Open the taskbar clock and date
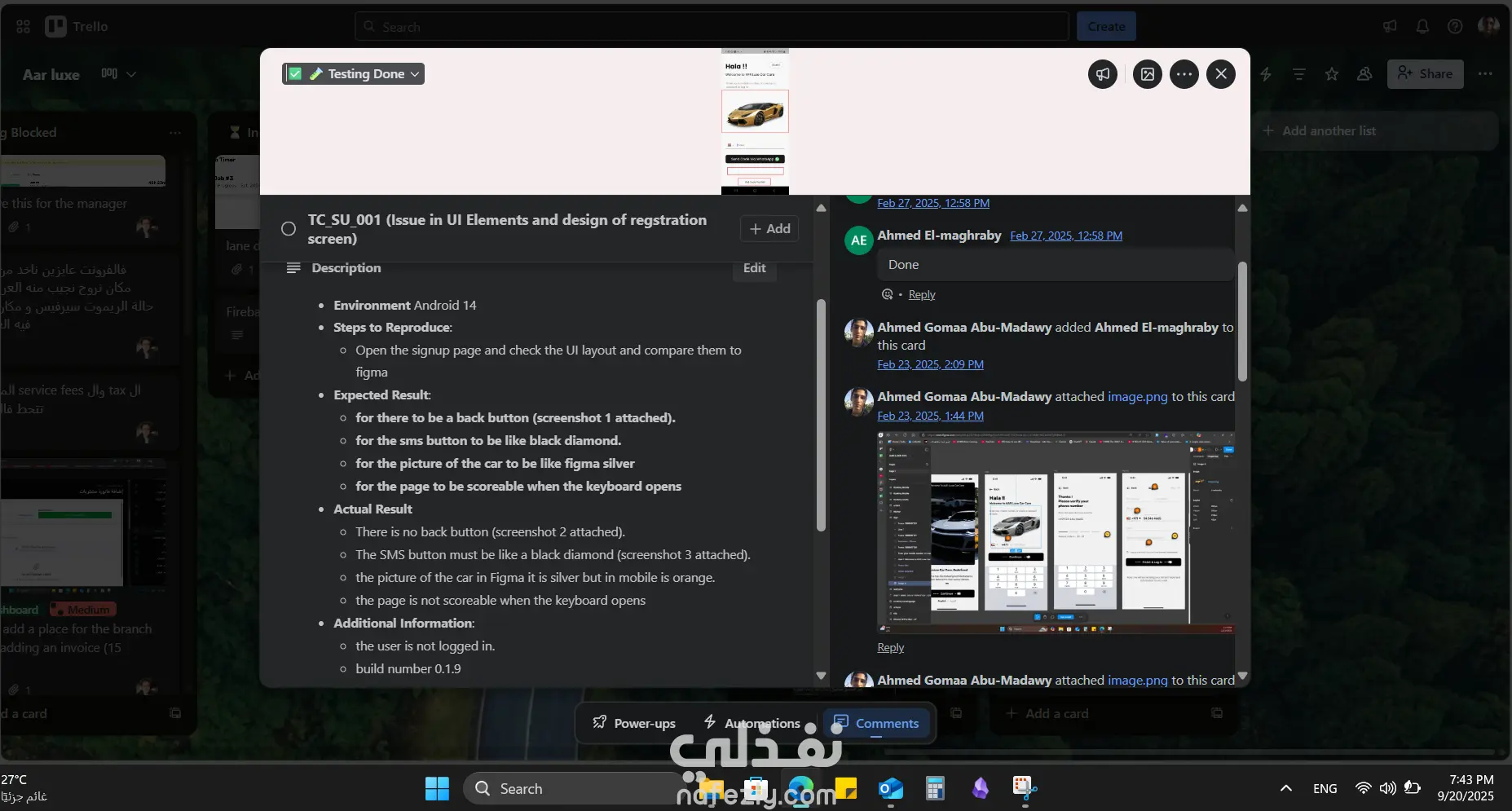The height and width of the screenshot is (811, 1512). pyautogui.click(x=1466, y=788)
